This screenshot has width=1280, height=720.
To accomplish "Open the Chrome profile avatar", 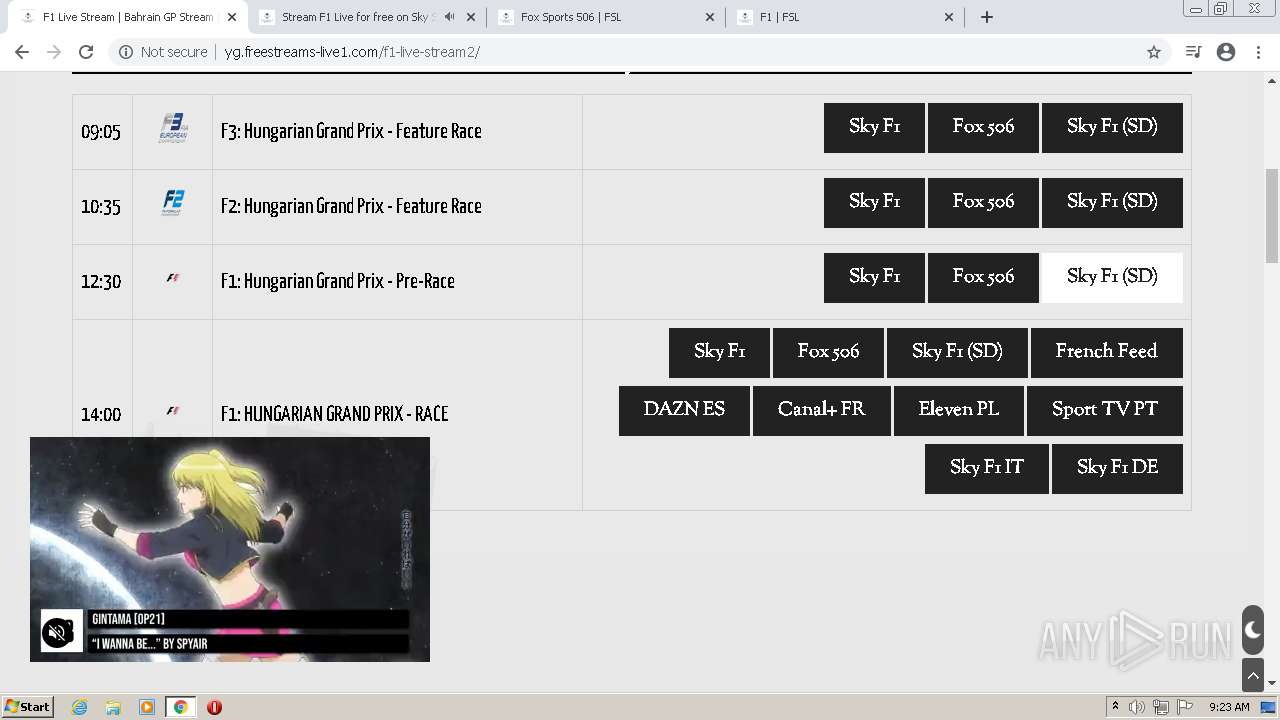I will click(1226, 52).
